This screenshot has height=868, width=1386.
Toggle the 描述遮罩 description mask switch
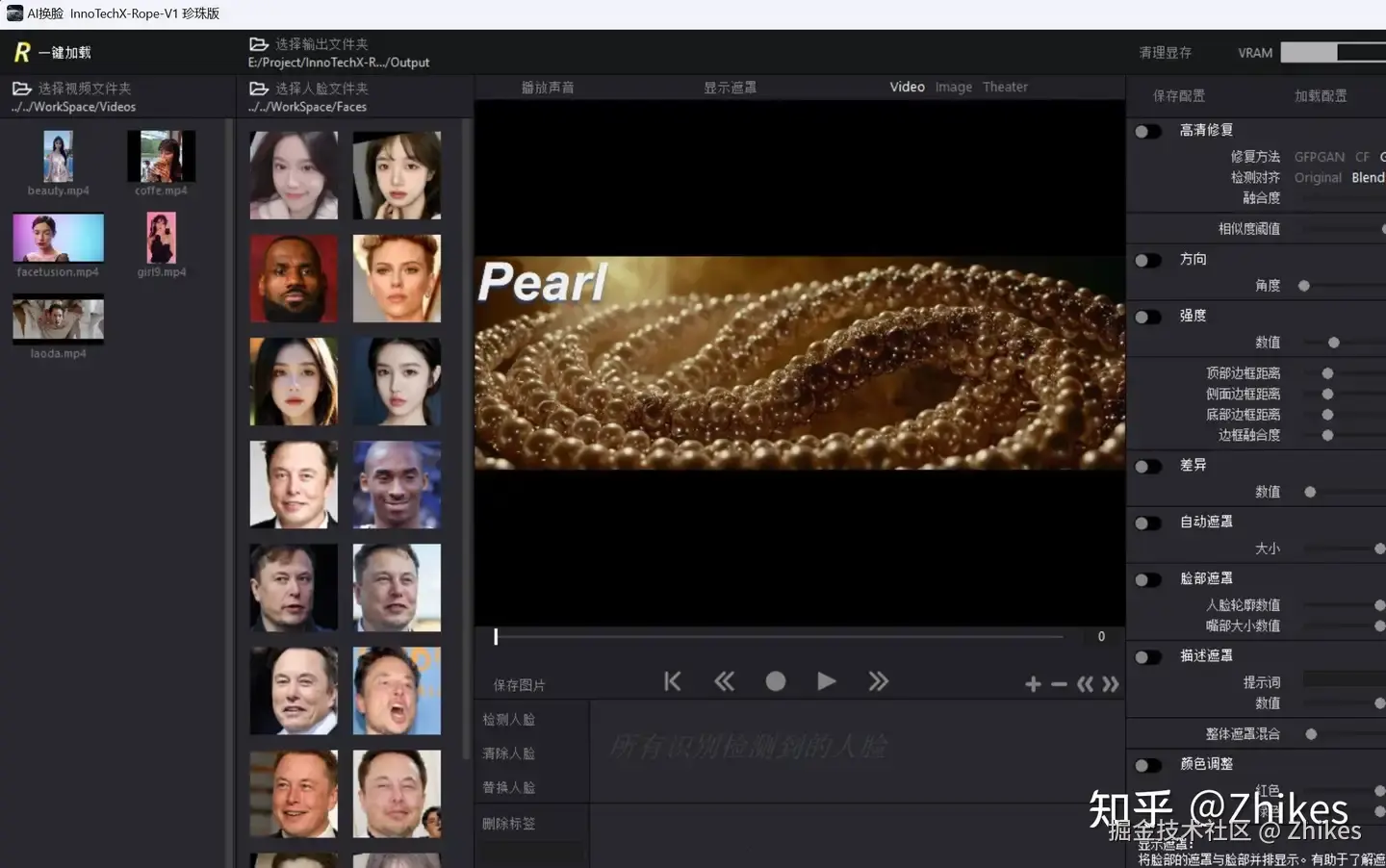(x=1147, y=656)
